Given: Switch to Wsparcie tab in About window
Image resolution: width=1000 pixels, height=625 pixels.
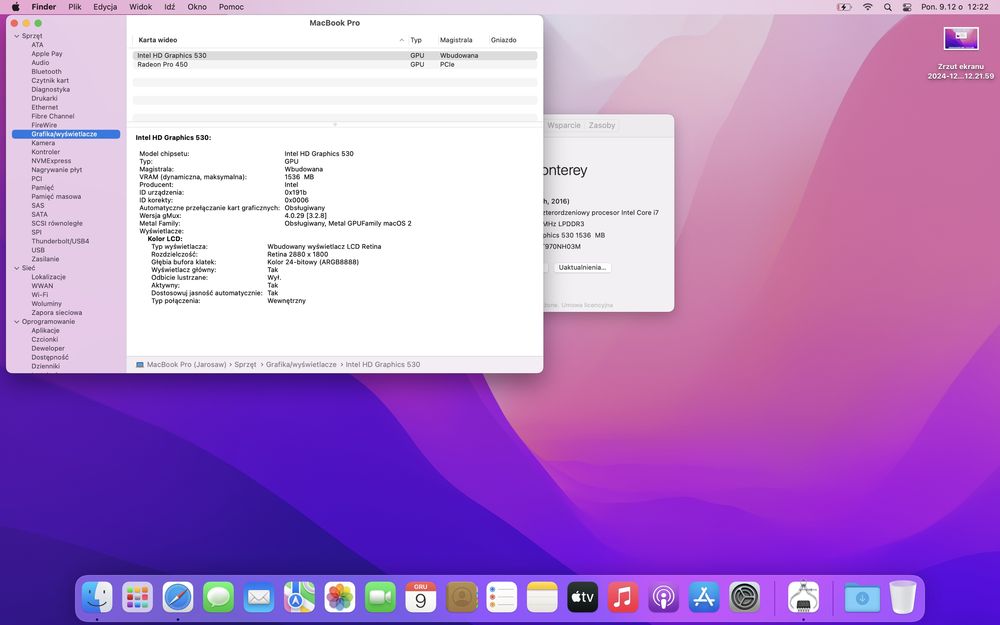Looking at the screenshot, I should click(x=564, y=125).
